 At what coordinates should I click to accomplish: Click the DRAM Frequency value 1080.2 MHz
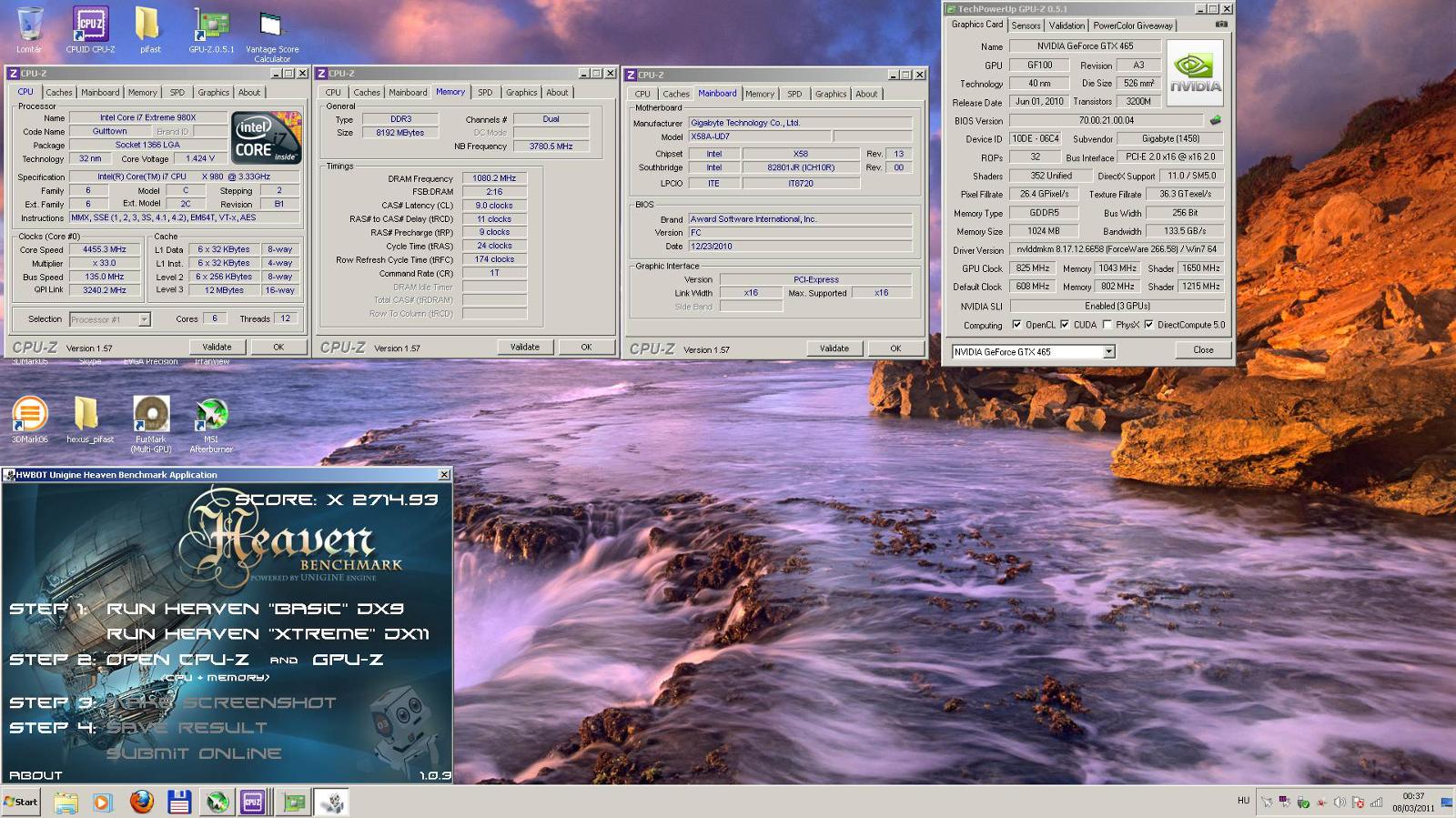494,178
